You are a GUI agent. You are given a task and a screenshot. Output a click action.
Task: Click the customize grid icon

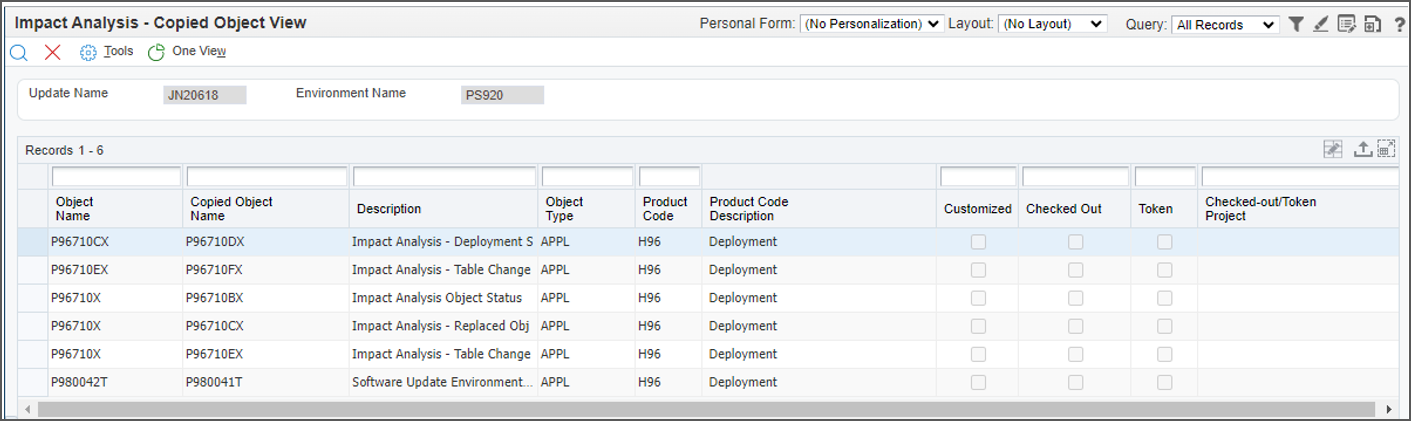pyautogui.click(x=1333, y=149)
